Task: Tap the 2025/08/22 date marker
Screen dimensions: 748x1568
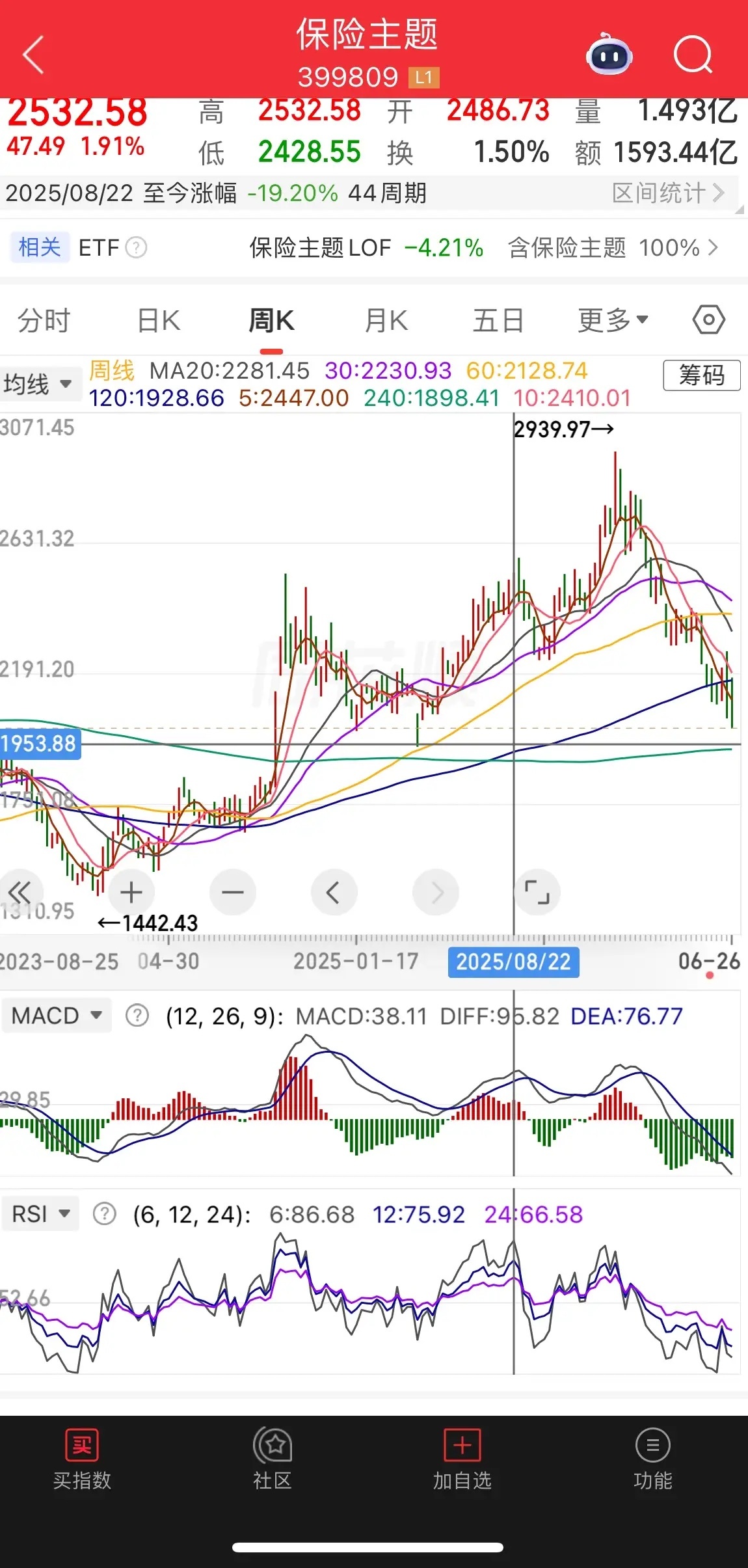Action: coord(513,962)
